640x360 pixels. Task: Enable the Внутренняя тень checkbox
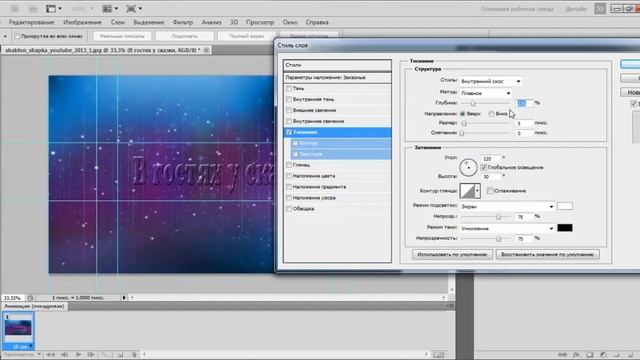[289, 99]
